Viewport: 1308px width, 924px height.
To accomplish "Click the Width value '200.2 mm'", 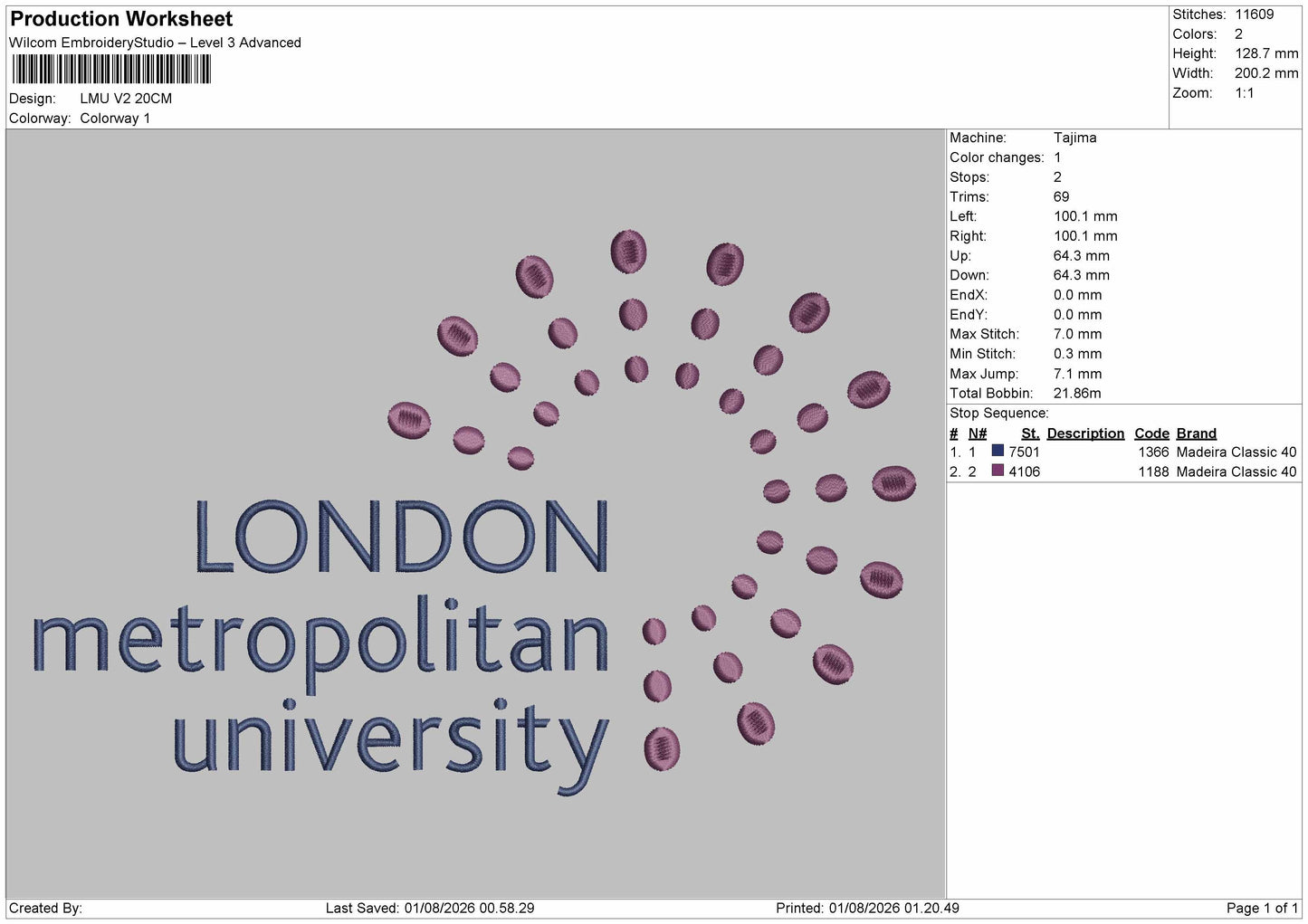I will (x=1266, y=73).
